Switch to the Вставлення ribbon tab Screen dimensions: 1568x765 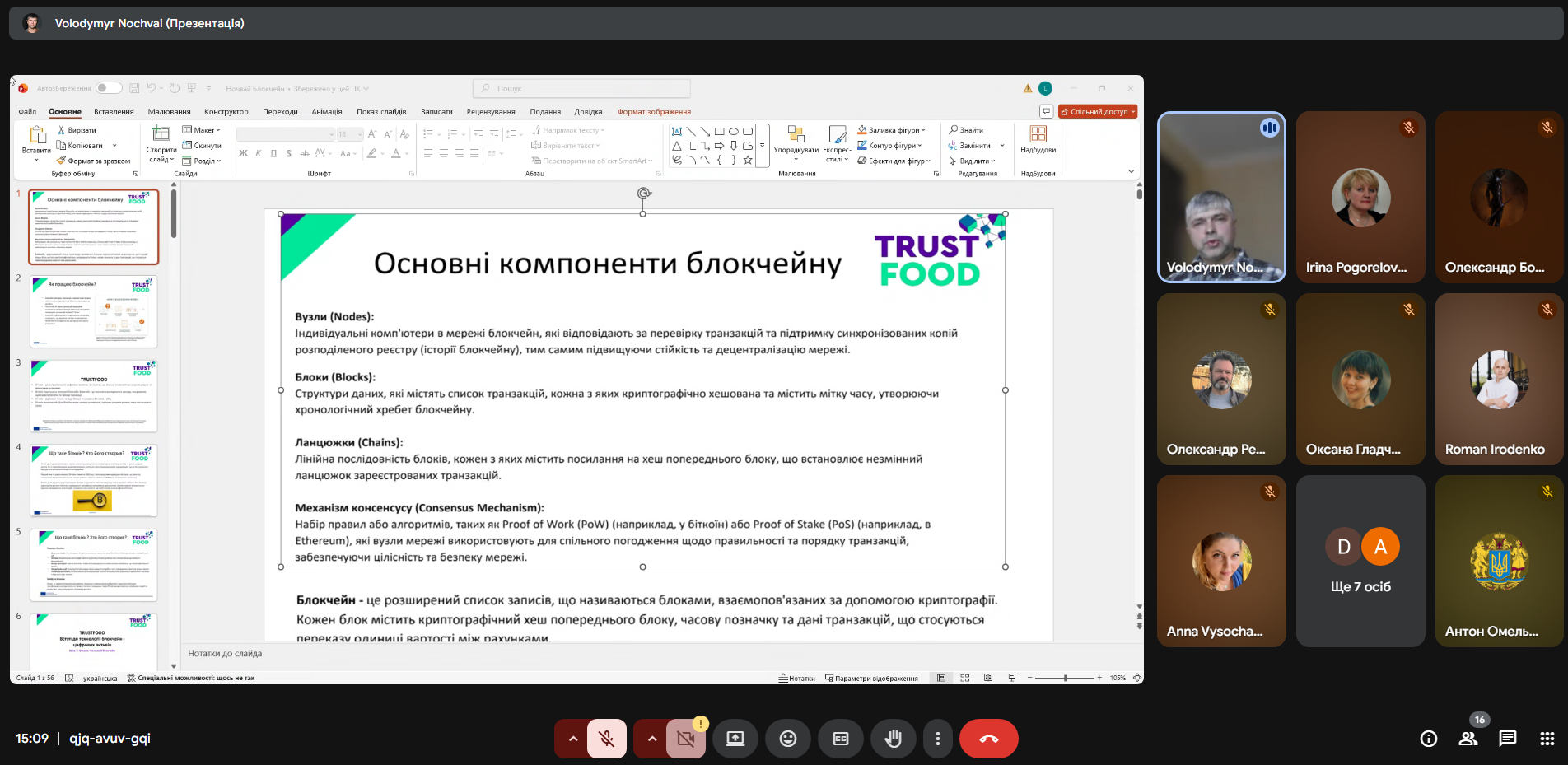tap(114, 111)
